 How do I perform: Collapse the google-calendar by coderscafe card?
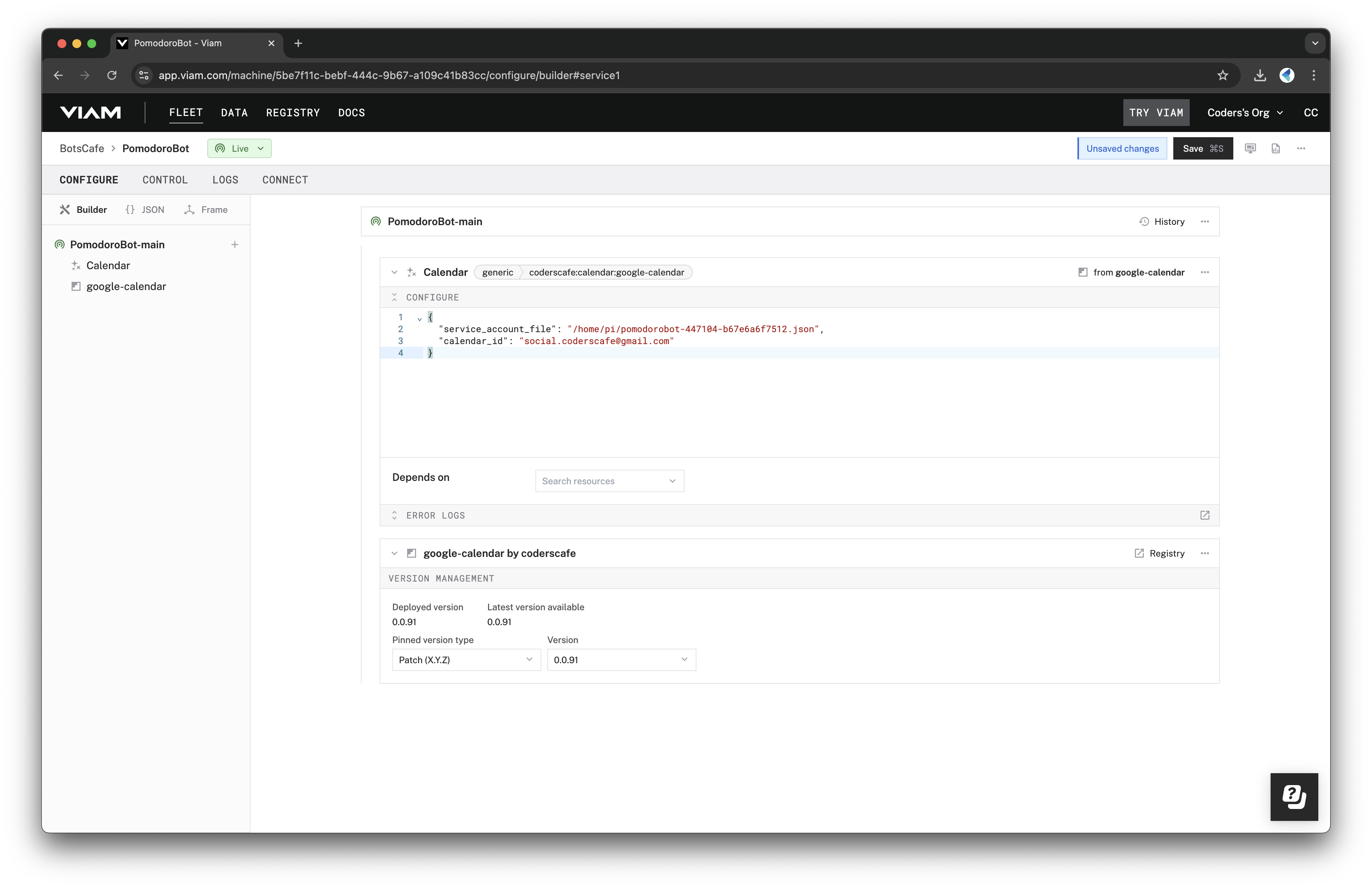point(394,553)
